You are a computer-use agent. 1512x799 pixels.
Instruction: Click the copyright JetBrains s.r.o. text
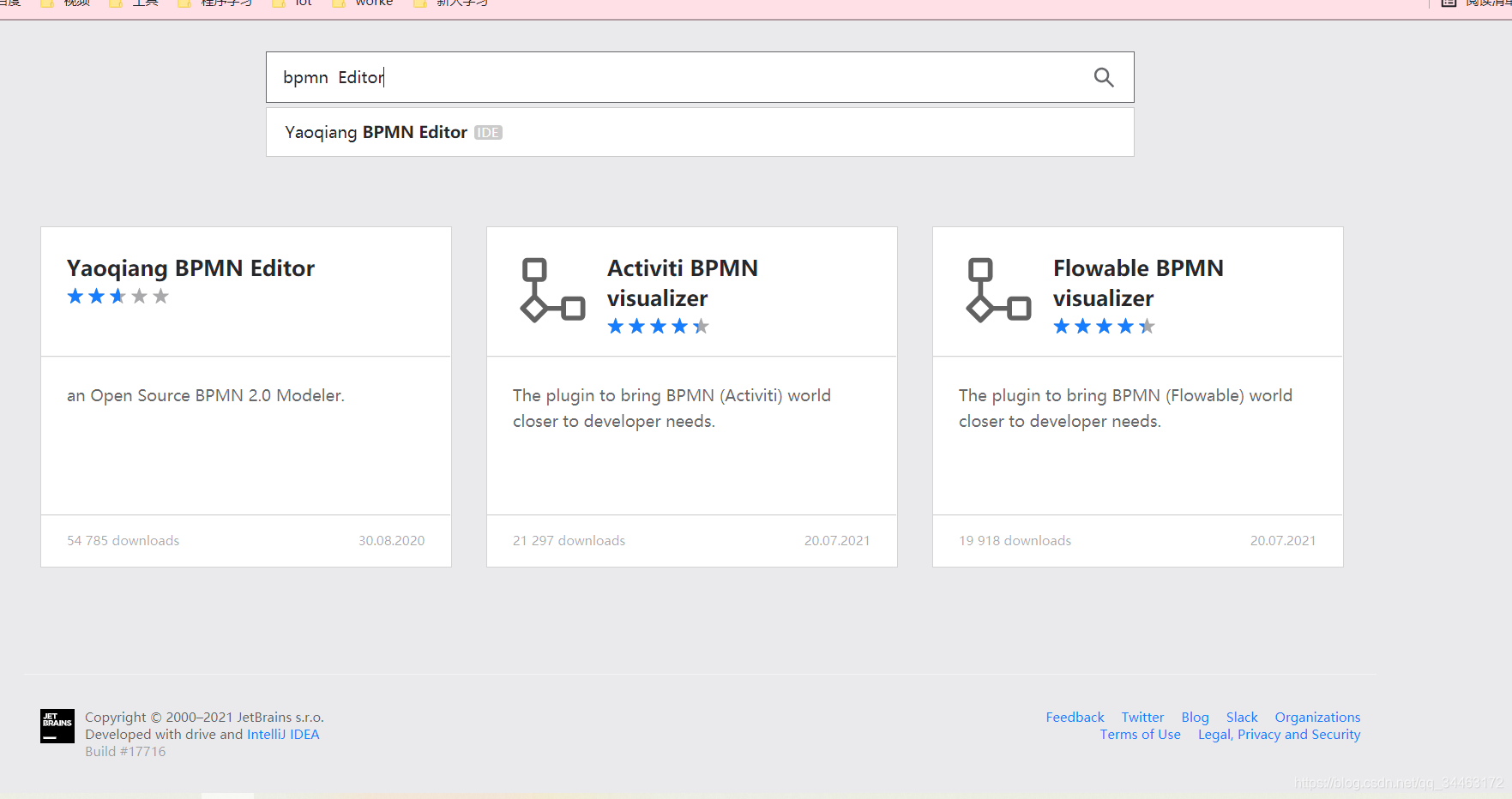point(204,718)
